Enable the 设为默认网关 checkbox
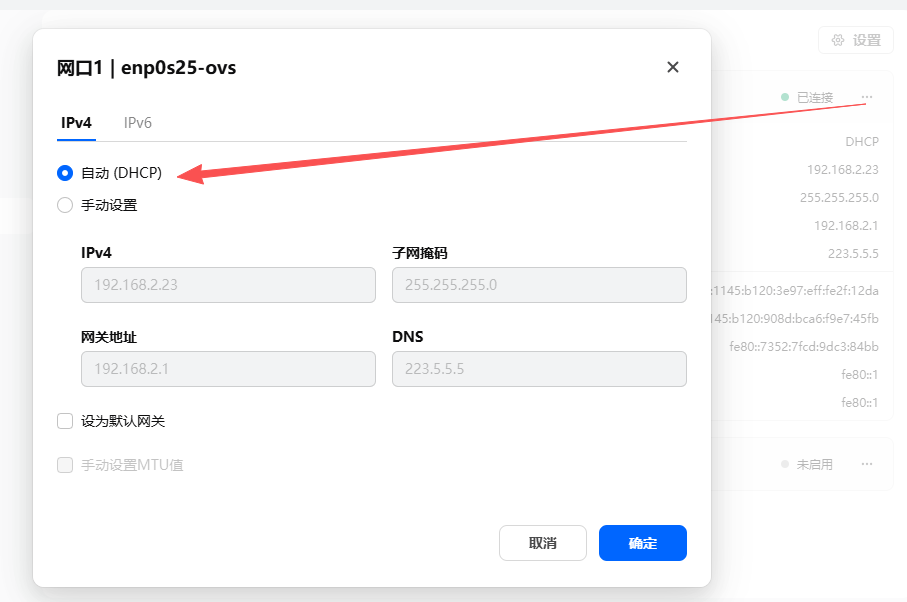The width and height of the screenshot is (907, 602). tap(65, 421)
